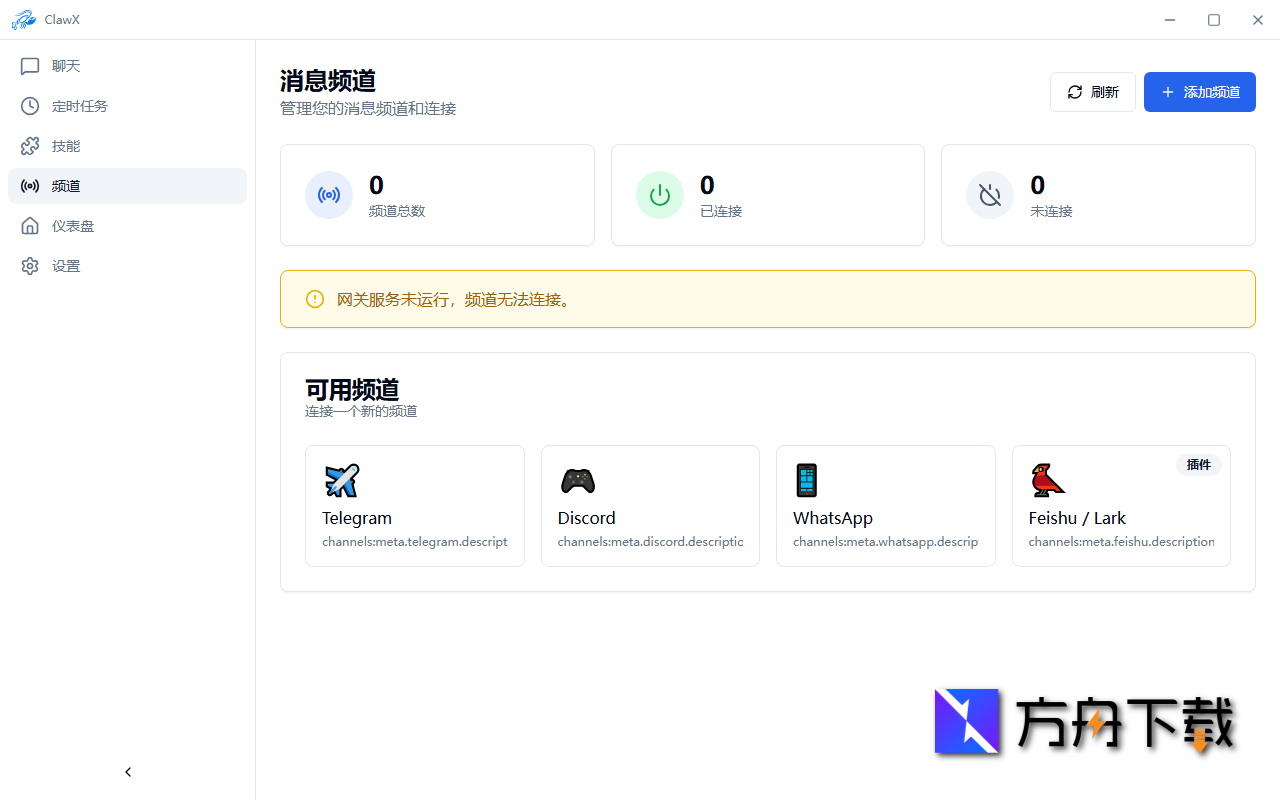Click the ClawX logo in the title bar

tap(24, 19)
